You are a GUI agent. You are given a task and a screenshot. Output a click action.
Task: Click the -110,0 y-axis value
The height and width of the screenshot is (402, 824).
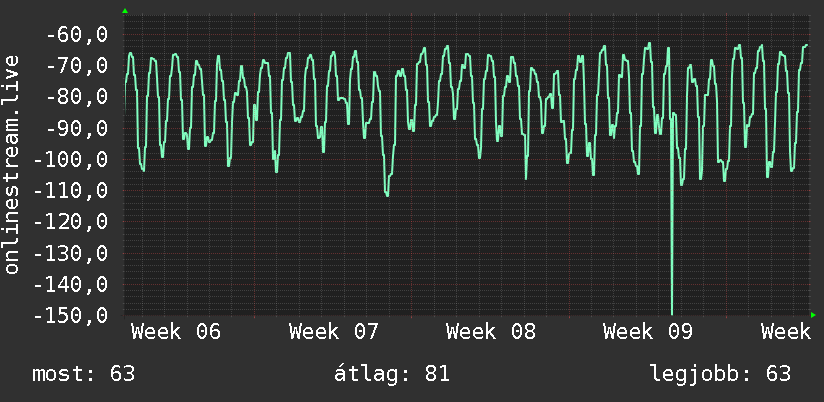click(70, 191)
